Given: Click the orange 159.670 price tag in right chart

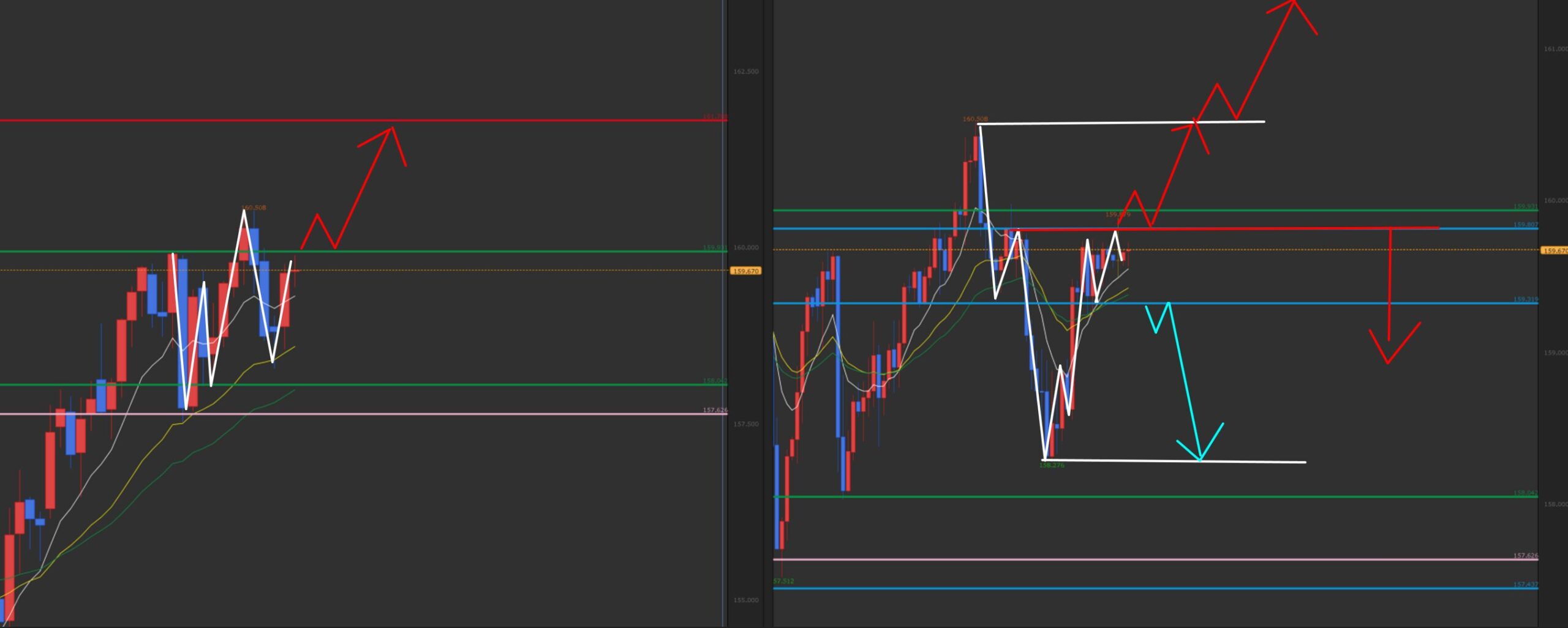Looking at the screenshot, I should 1555,250.
